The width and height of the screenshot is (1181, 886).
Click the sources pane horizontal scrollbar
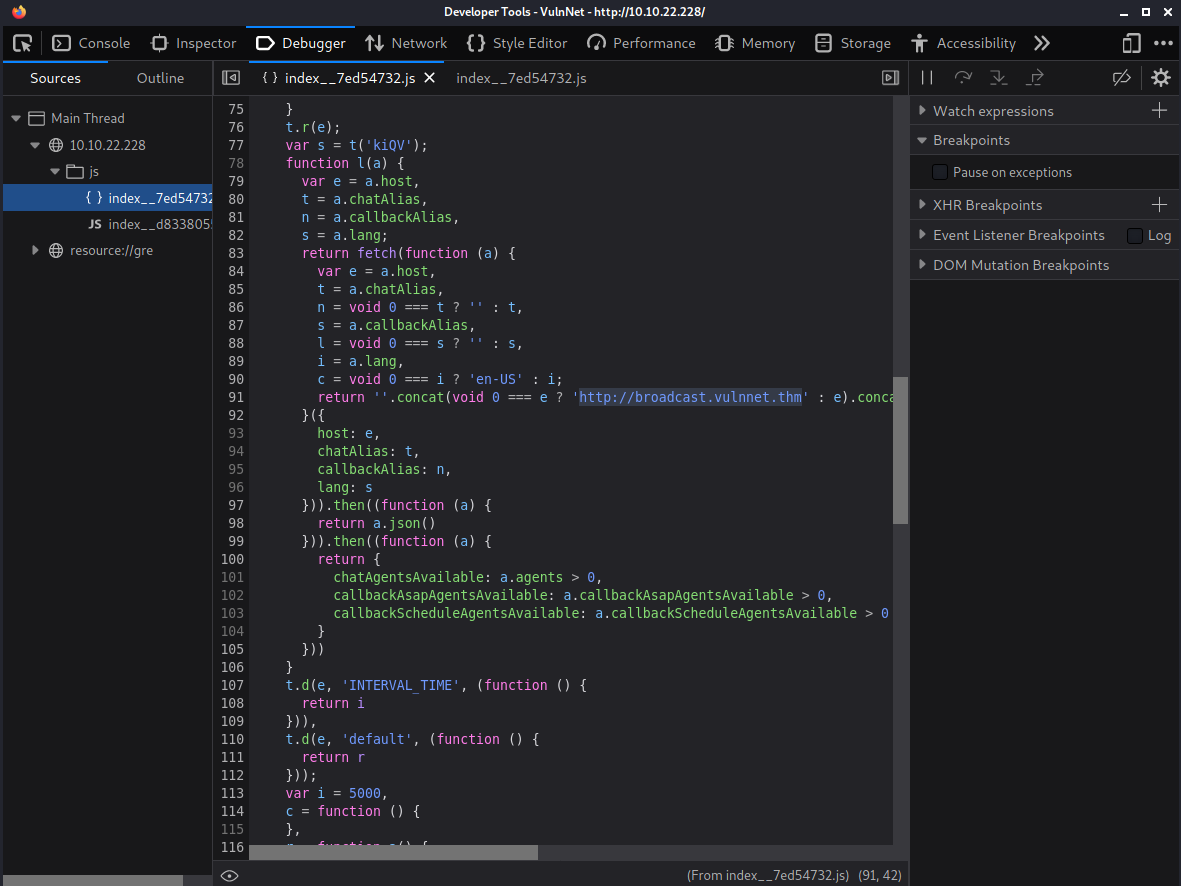[x=93, y=880]
